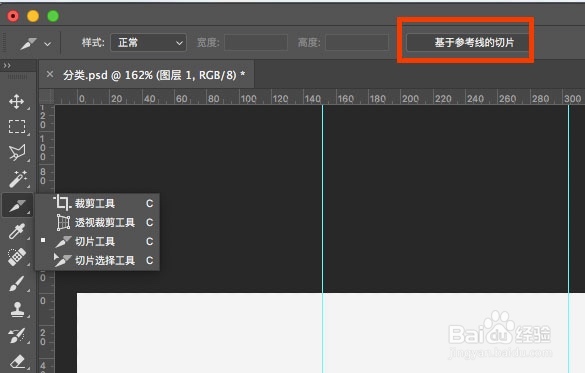The image size is (585, 373).
Task: Choose 裁剪工具 from the flyout menu
Action: (97, 203)
